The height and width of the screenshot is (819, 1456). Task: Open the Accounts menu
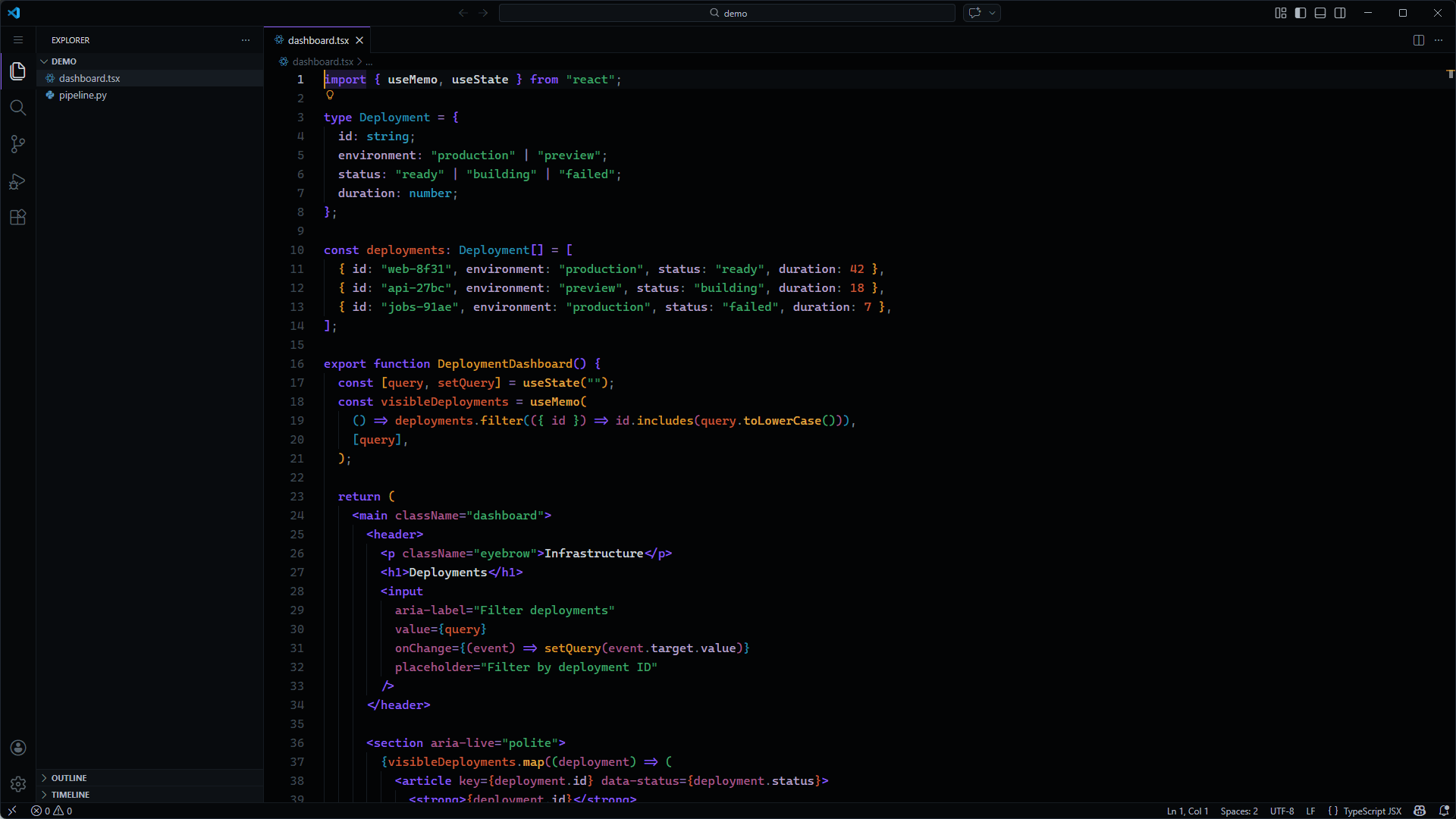18,748
